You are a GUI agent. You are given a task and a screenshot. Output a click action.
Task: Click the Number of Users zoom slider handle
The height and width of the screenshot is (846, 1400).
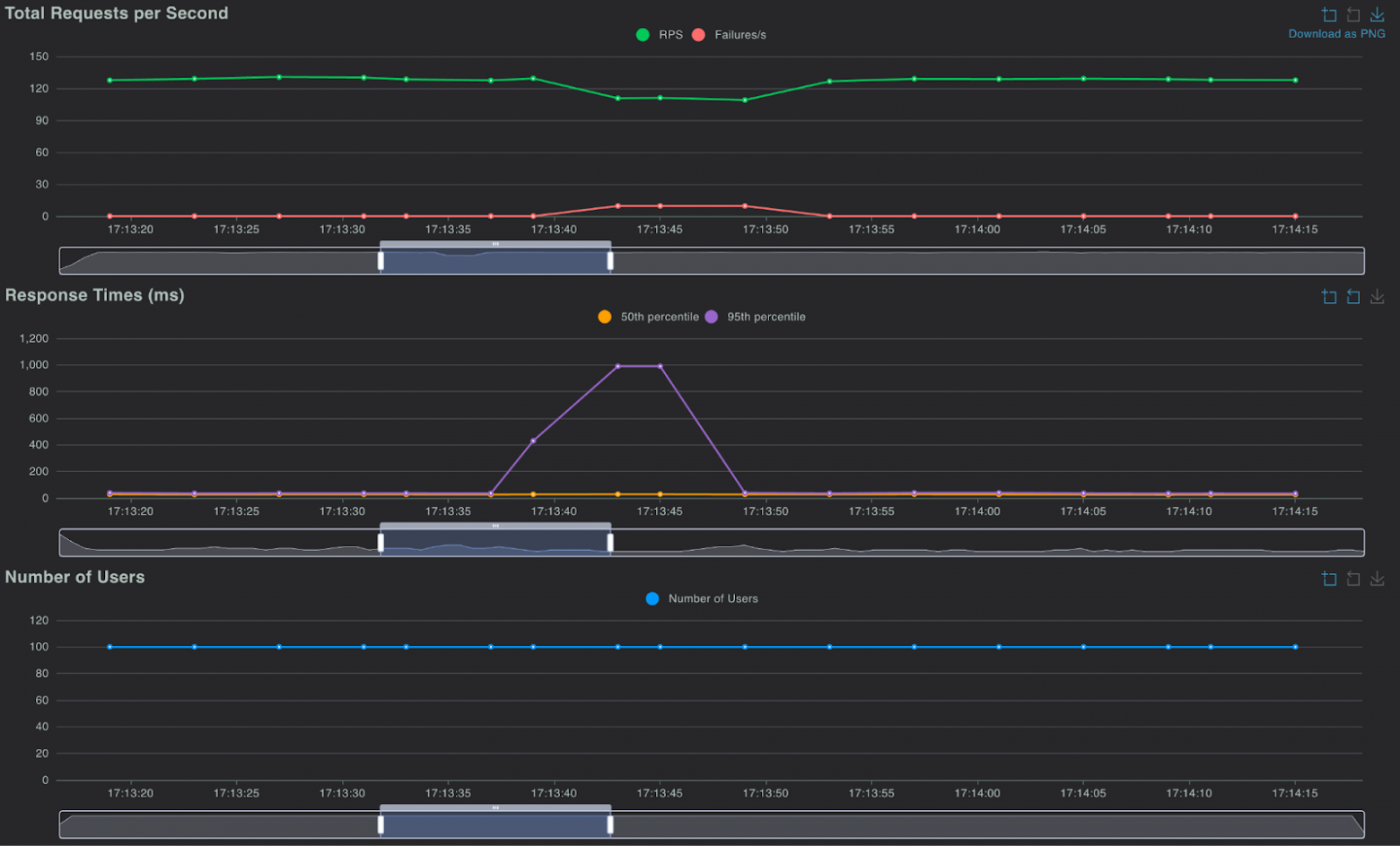[381, 824]
